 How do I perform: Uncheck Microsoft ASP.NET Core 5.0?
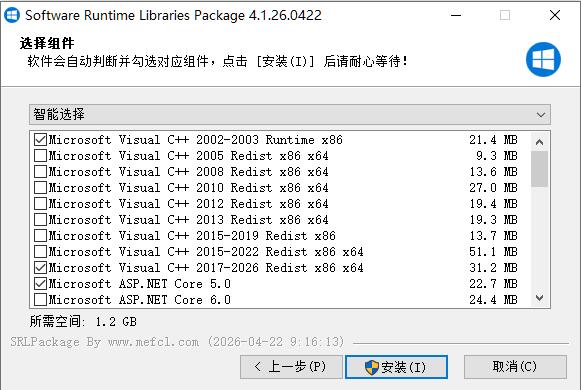pyautogui.click(x=40, y=284)
